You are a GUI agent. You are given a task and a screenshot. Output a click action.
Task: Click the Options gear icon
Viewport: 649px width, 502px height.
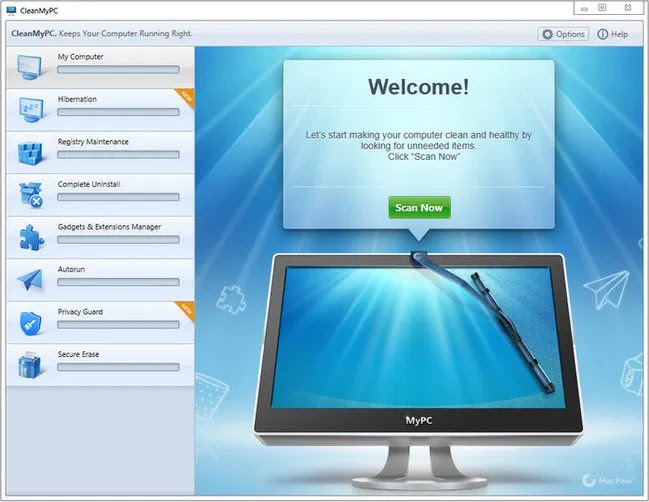[547, 34]
